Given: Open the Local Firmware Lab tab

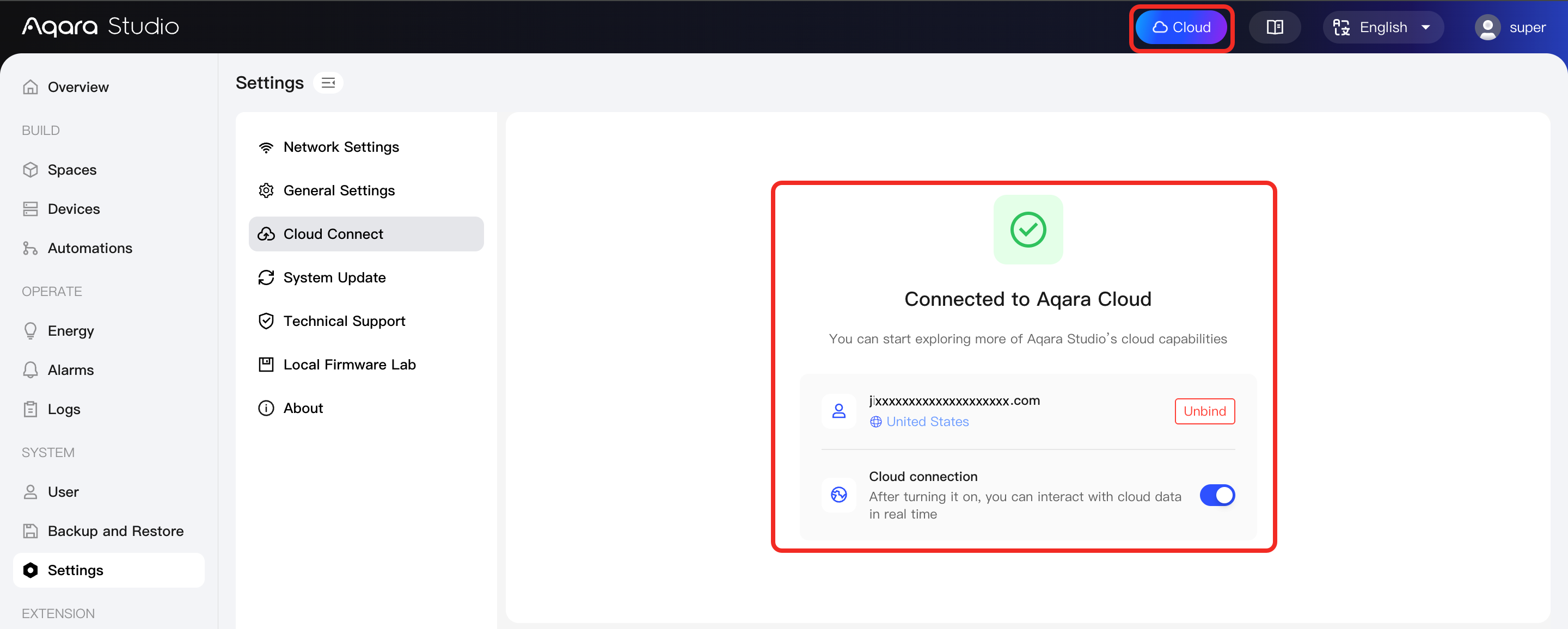Looking at the screenshot, I should click(366, 365).
